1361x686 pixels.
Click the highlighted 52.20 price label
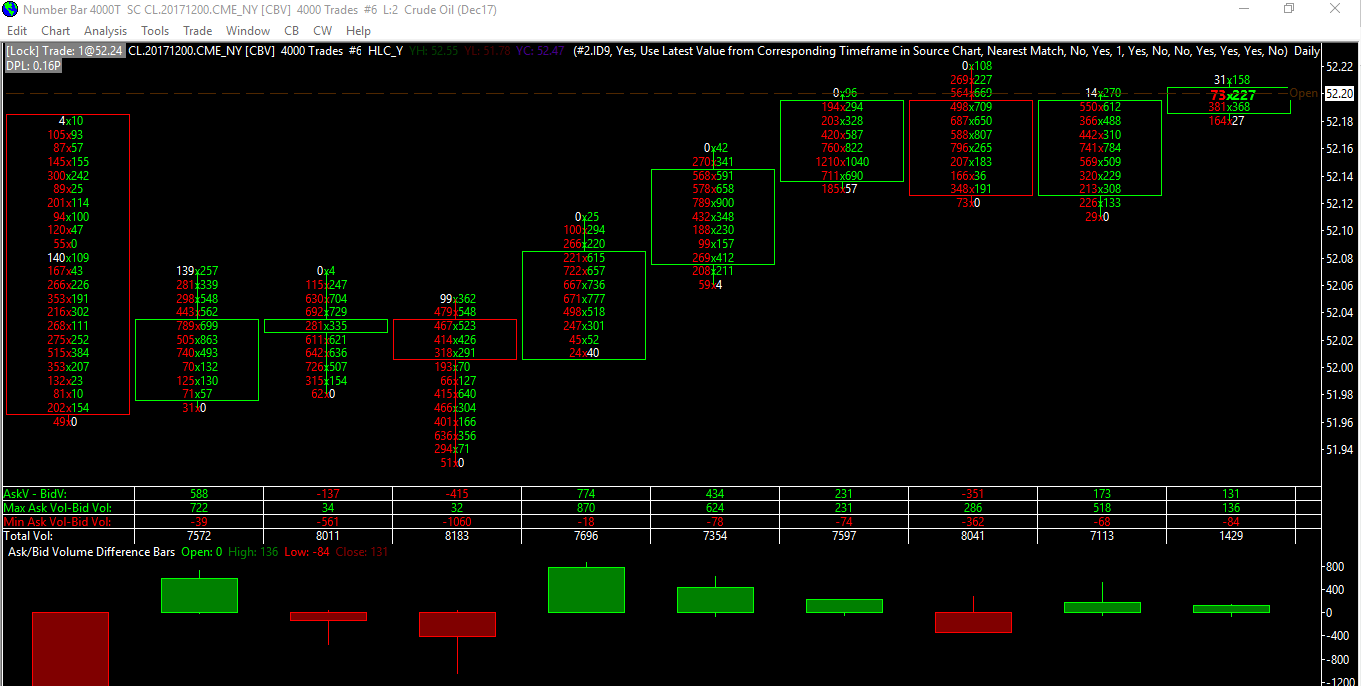[1339, 94]
